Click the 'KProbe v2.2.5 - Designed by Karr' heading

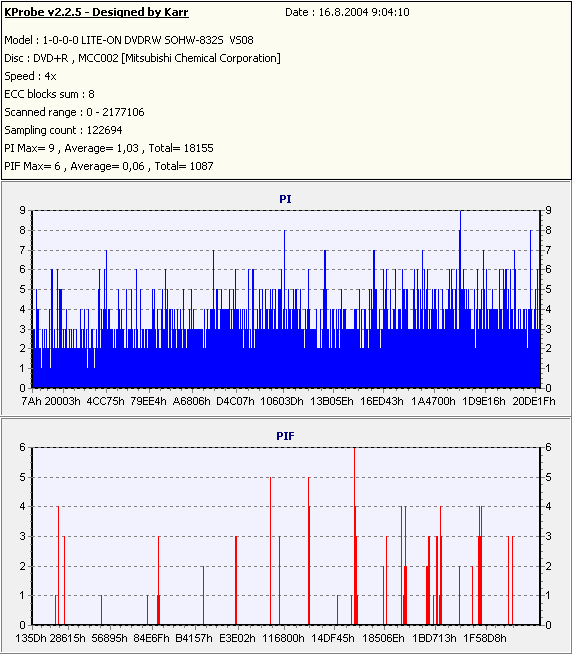point(96,12)
